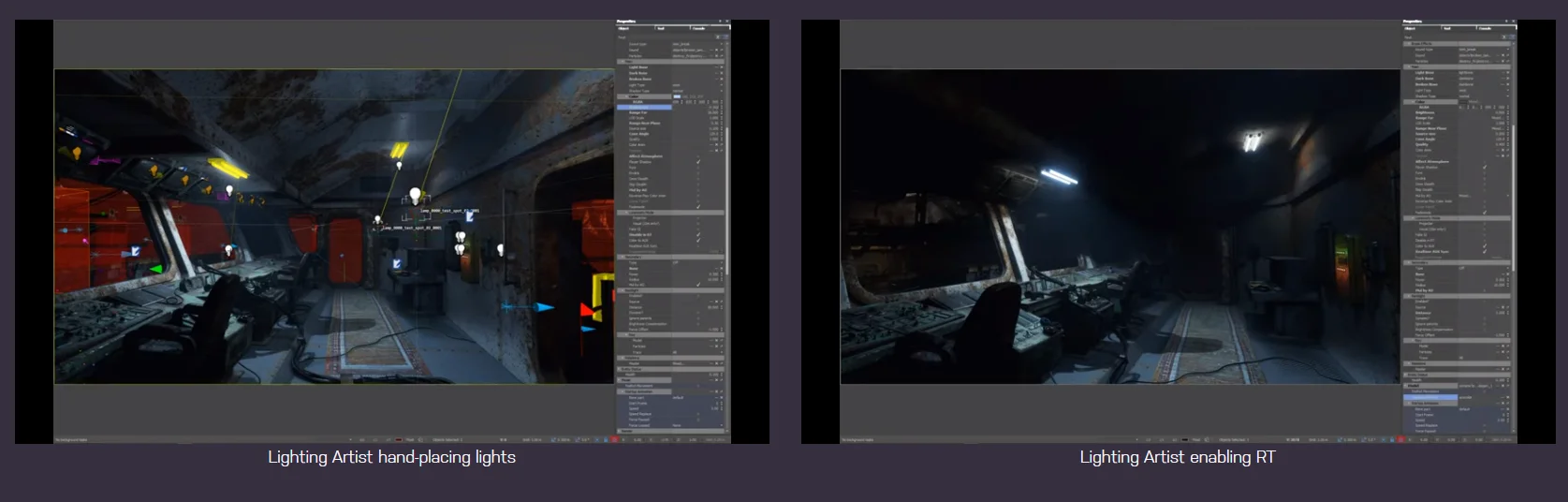1568x502 pixels.
Task: Open Color swatch in hand-placing lights properties
Action: pyautogui.click(x=677, y=96)
